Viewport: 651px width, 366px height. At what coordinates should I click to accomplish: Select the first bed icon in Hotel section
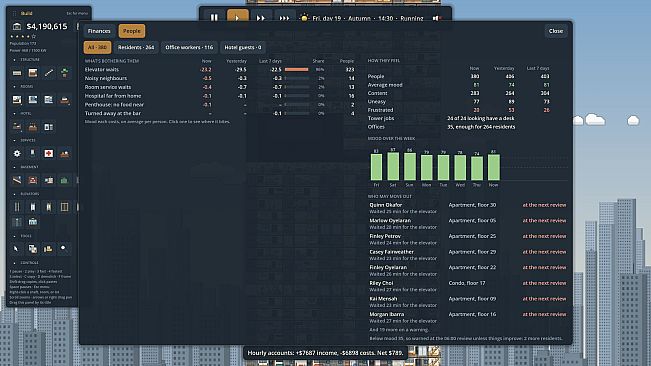17,127
